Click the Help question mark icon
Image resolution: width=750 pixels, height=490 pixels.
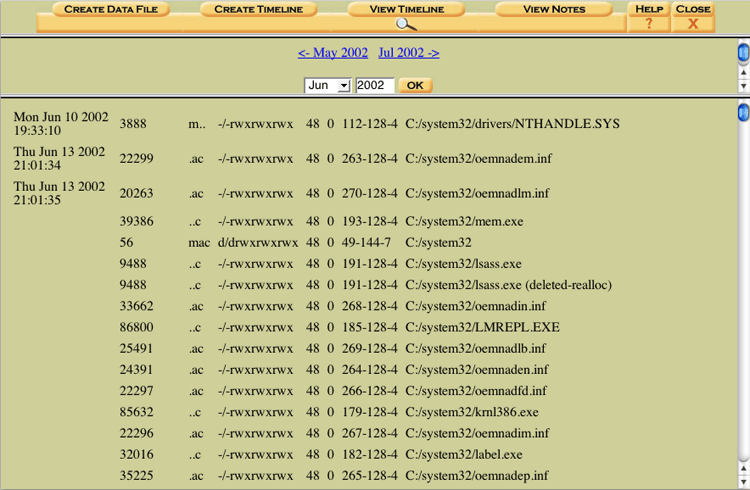point(649,24)
